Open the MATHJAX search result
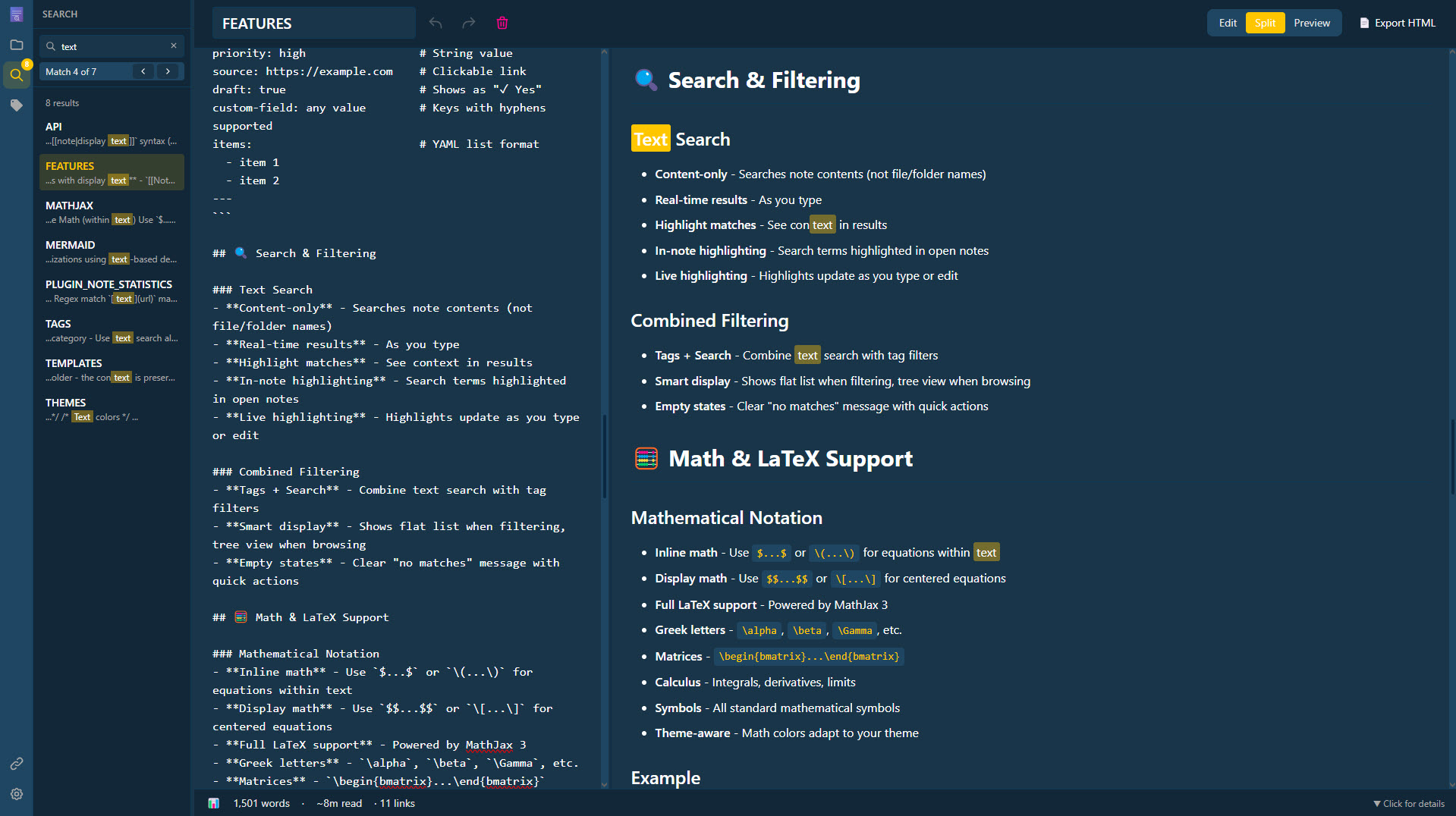The width and height of the screenshot is (1456, 816). pyautogui.click(x=112, y=212)
